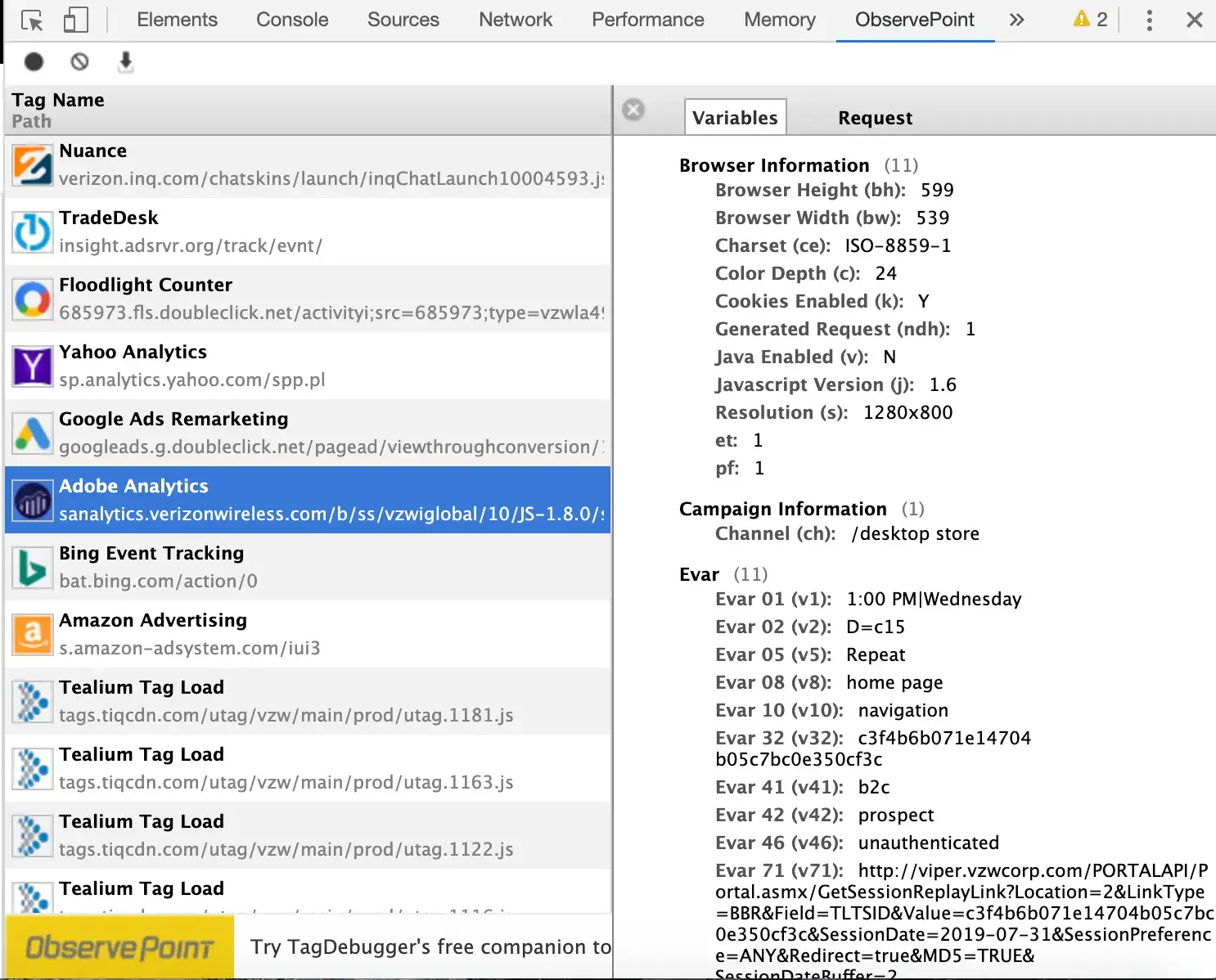Click the Floodlight Counter tag icon
This screenshot has width=1216, height=980.
tap(33, 299)
